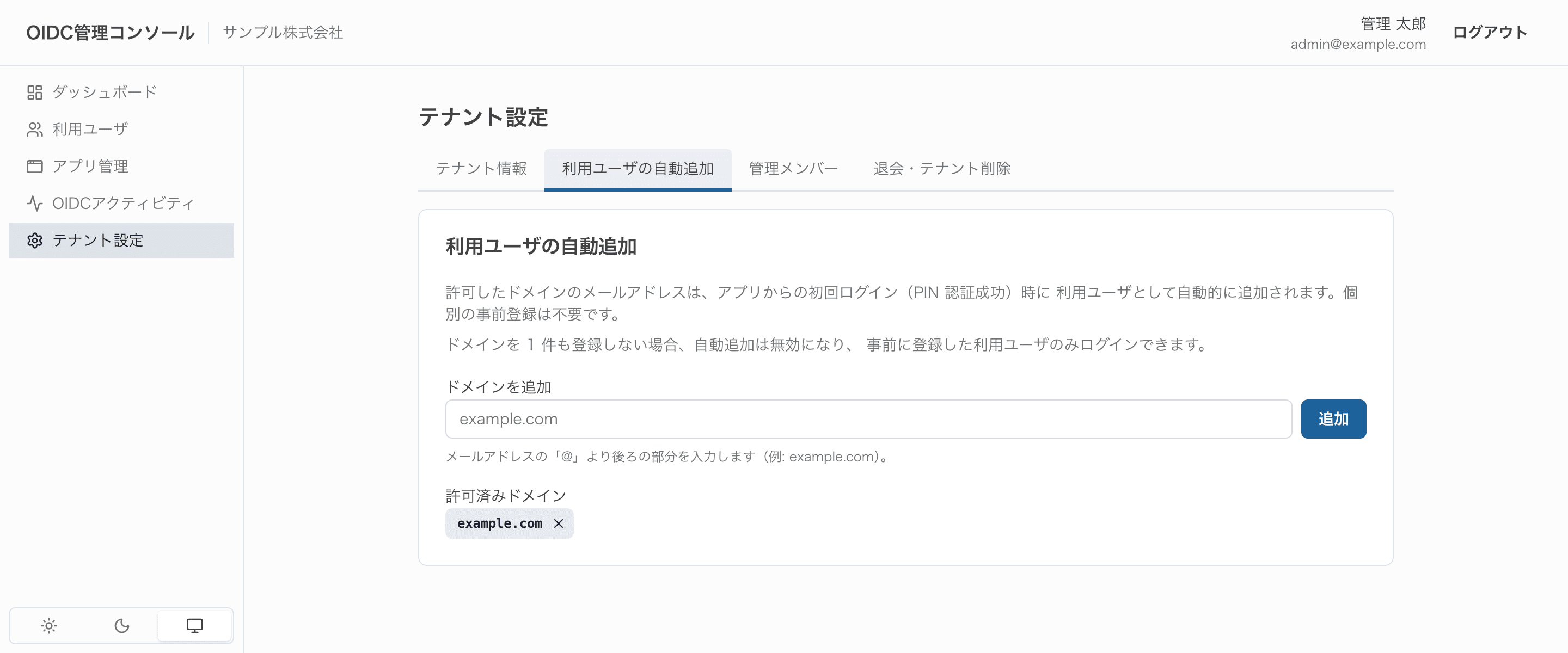Click the ログアウト button

click(1490, 32)
